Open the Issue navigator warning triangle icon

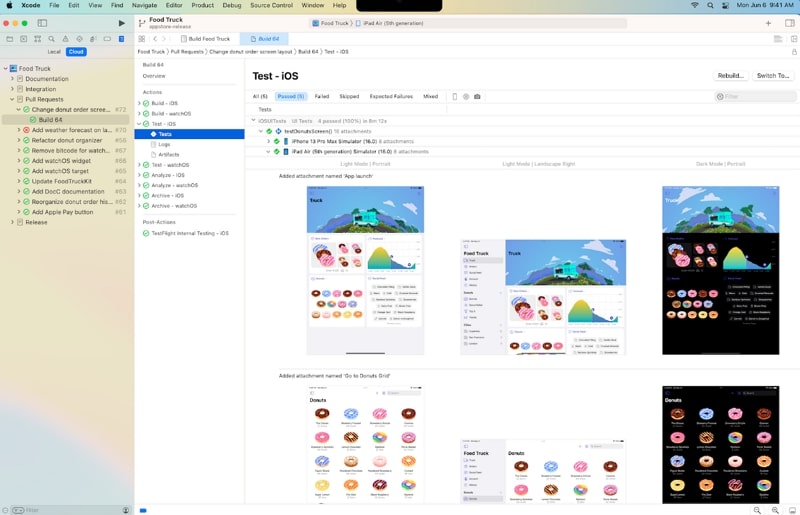click(x=65, y=39)
